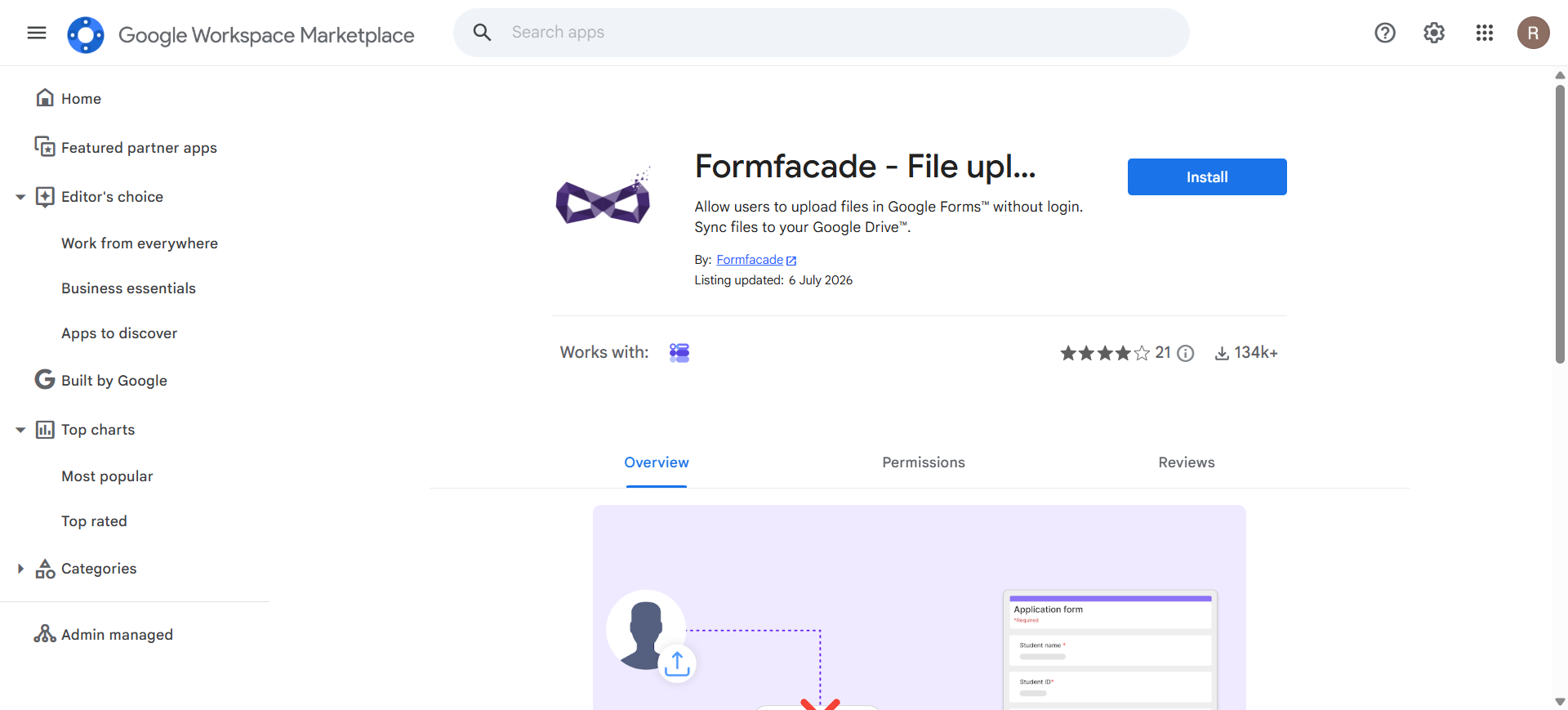Go to Home in sidebar
Viewport: 1568px width, 710px height.
coord(81,99)
